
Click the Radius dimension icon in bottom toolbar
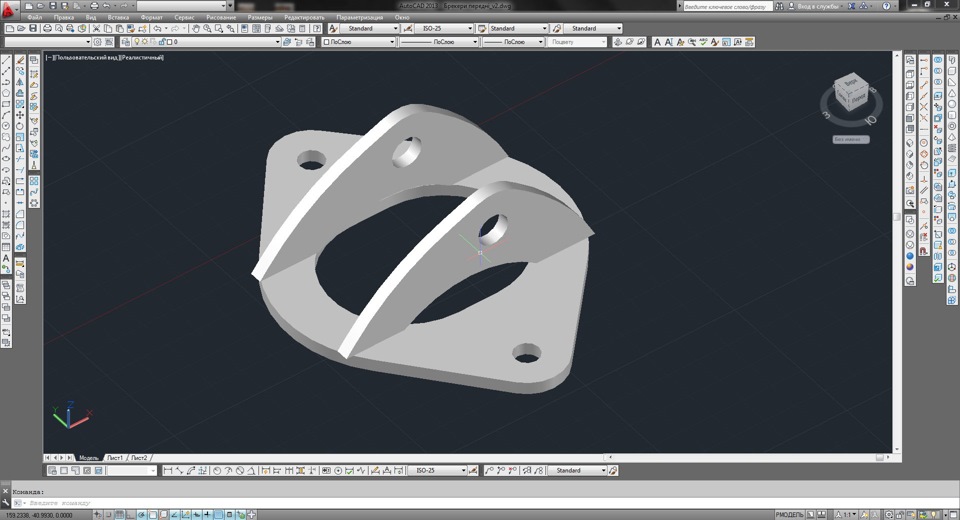tap(217, 470)
